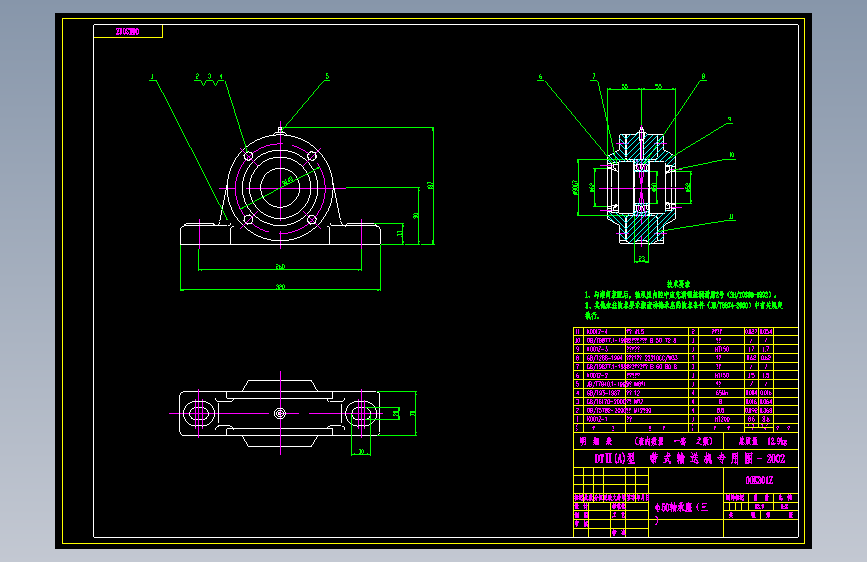Click HT200 material in parts list row 1
The height and width of the screenshot is (562, 867).
point(722,419)
